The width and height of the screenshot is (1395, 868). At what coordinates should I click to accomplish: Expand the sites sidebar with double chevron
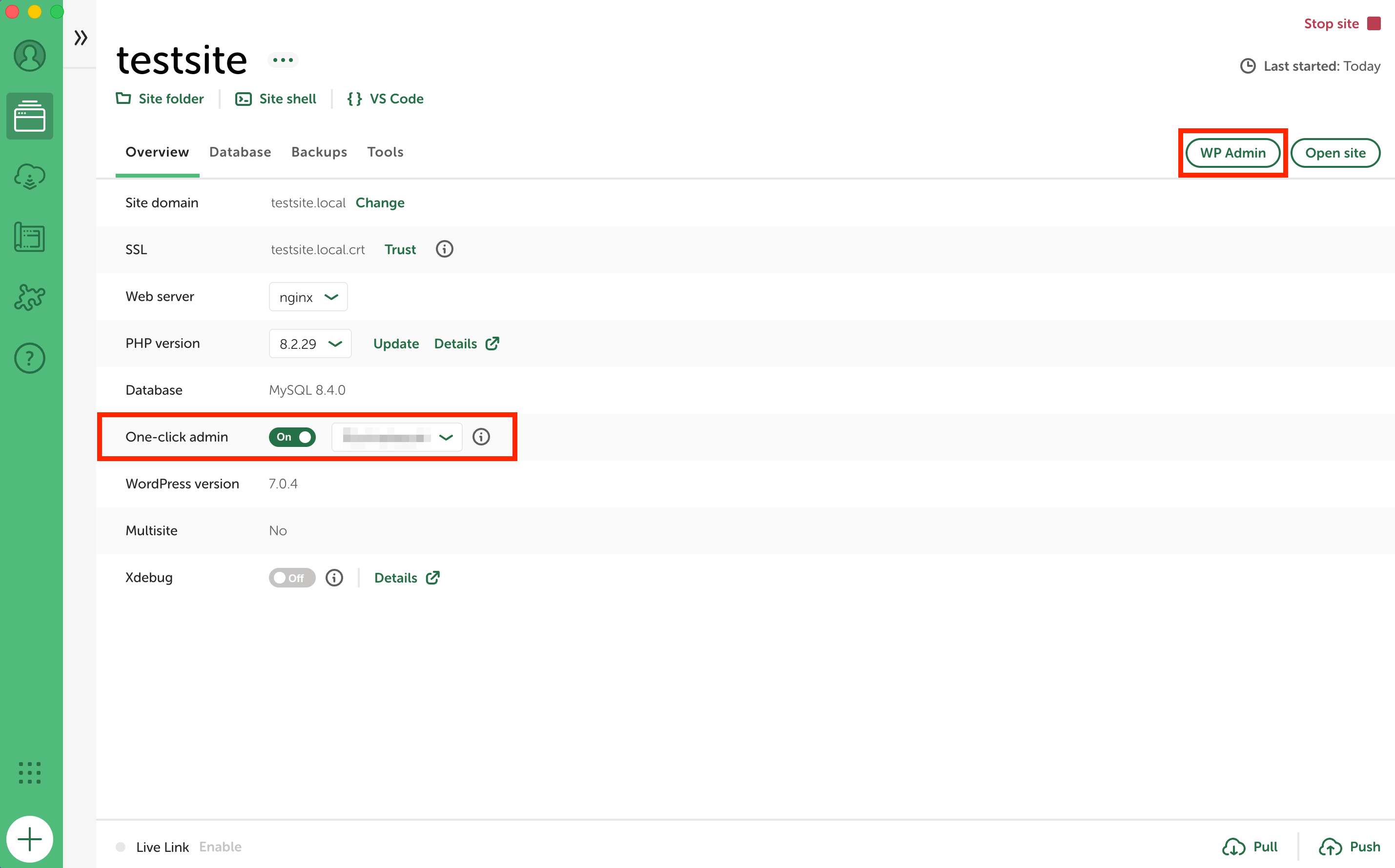(81, 38)
